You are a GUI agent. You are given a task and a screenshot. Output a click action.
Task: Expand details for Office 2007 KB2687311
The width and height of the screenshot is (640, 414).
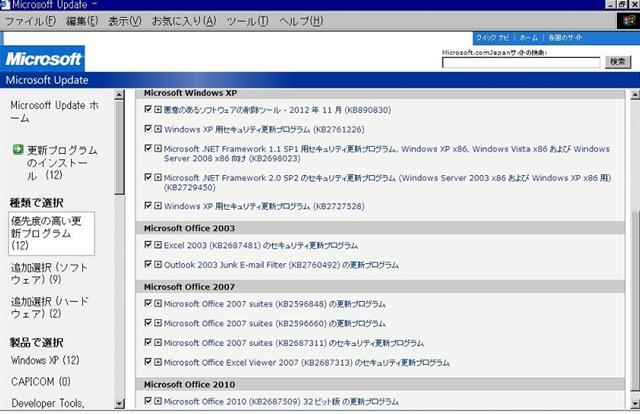coord(158,342)
